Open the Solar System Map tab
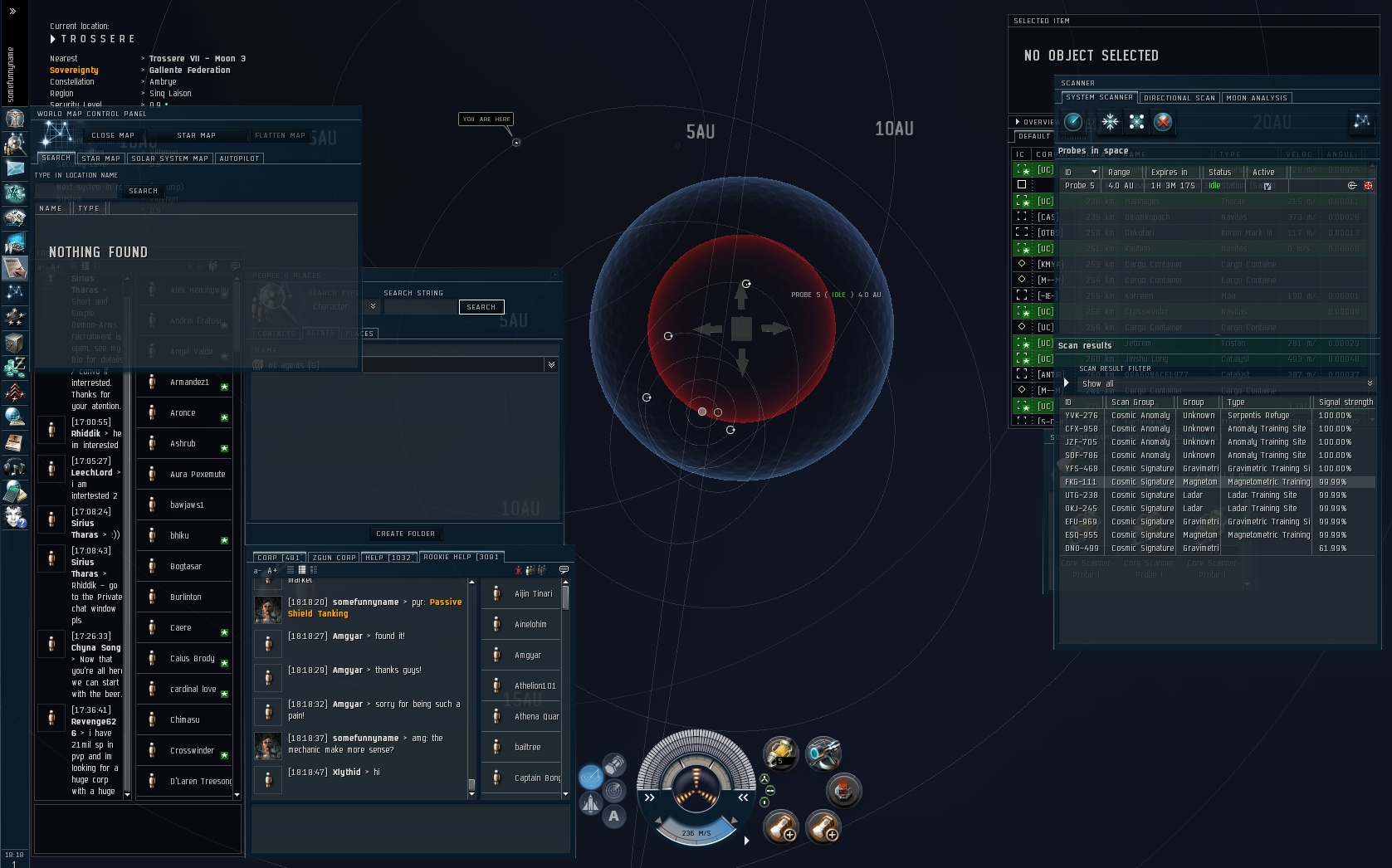The height and width of the screenshot is (868, 1392). click(x=169, y=158)
